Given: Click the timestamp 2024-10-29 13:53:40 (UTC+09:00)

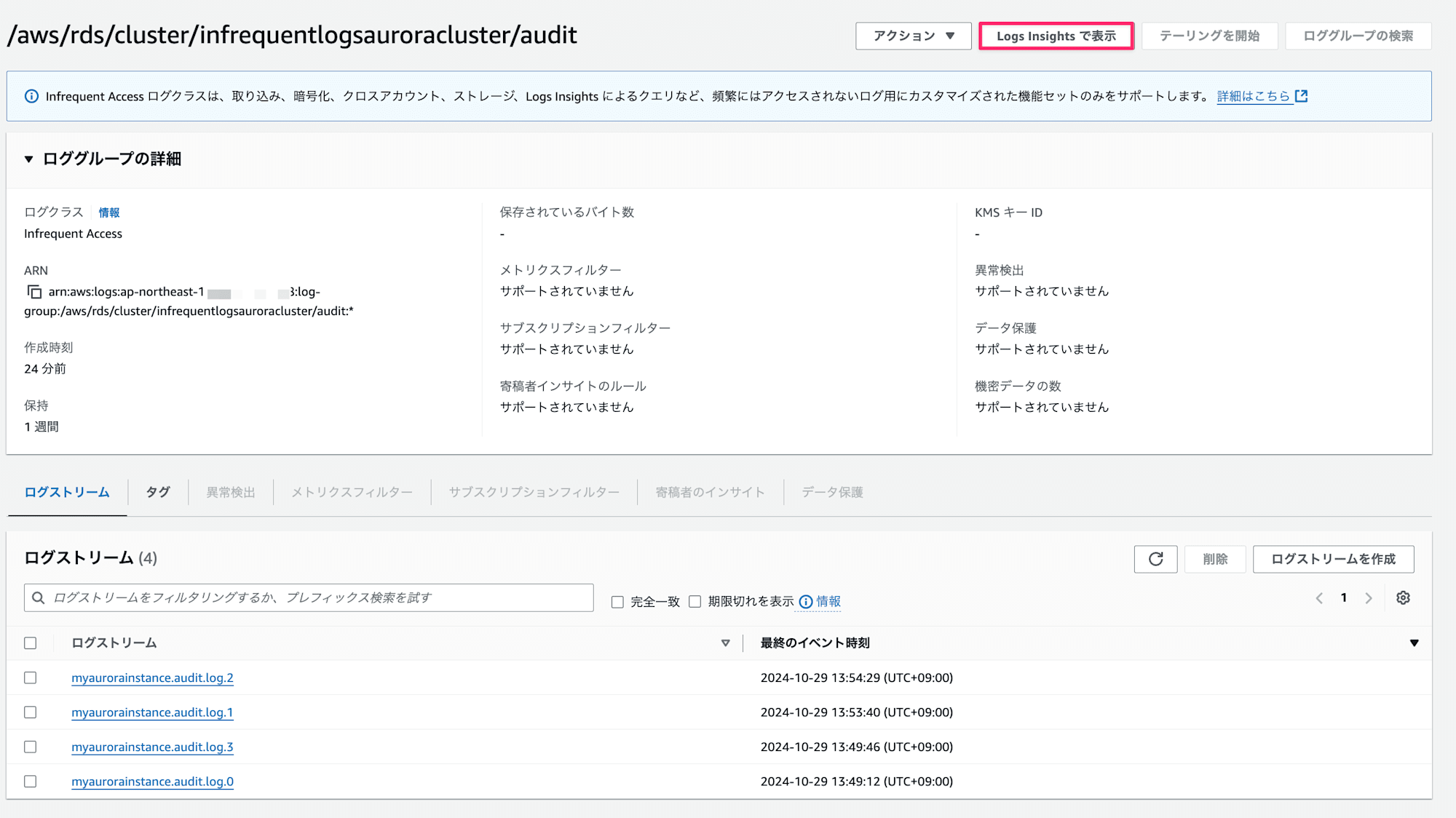Looking at the screenshot, I should tap(856, 712).
